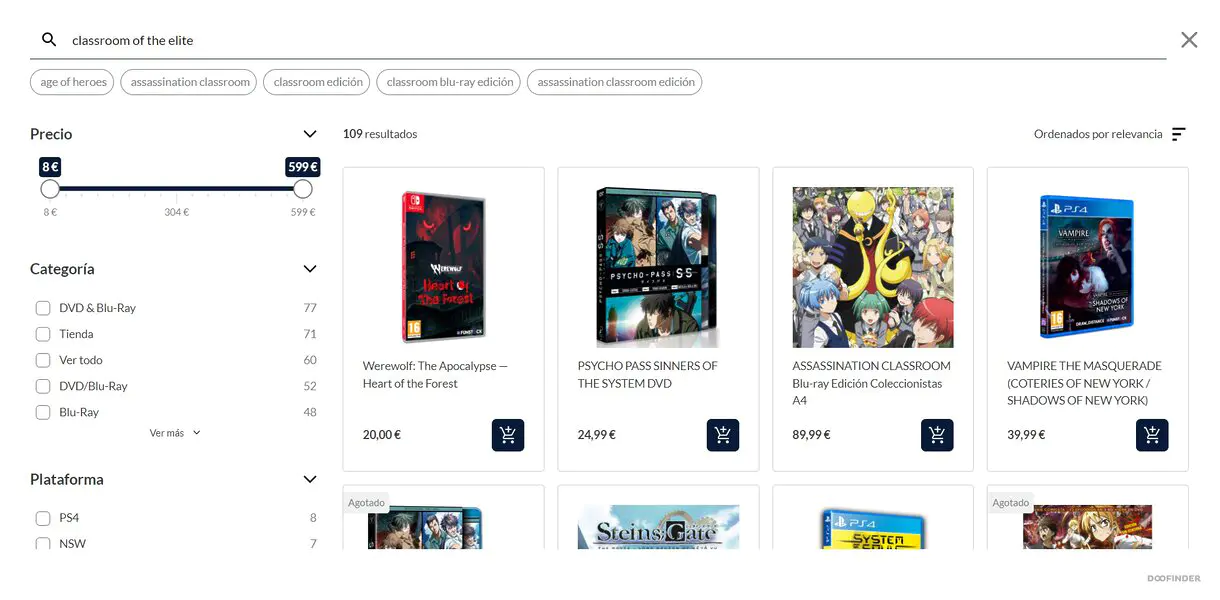Choose the 'classroom edición' suggestion

click(x=318, y=82)
